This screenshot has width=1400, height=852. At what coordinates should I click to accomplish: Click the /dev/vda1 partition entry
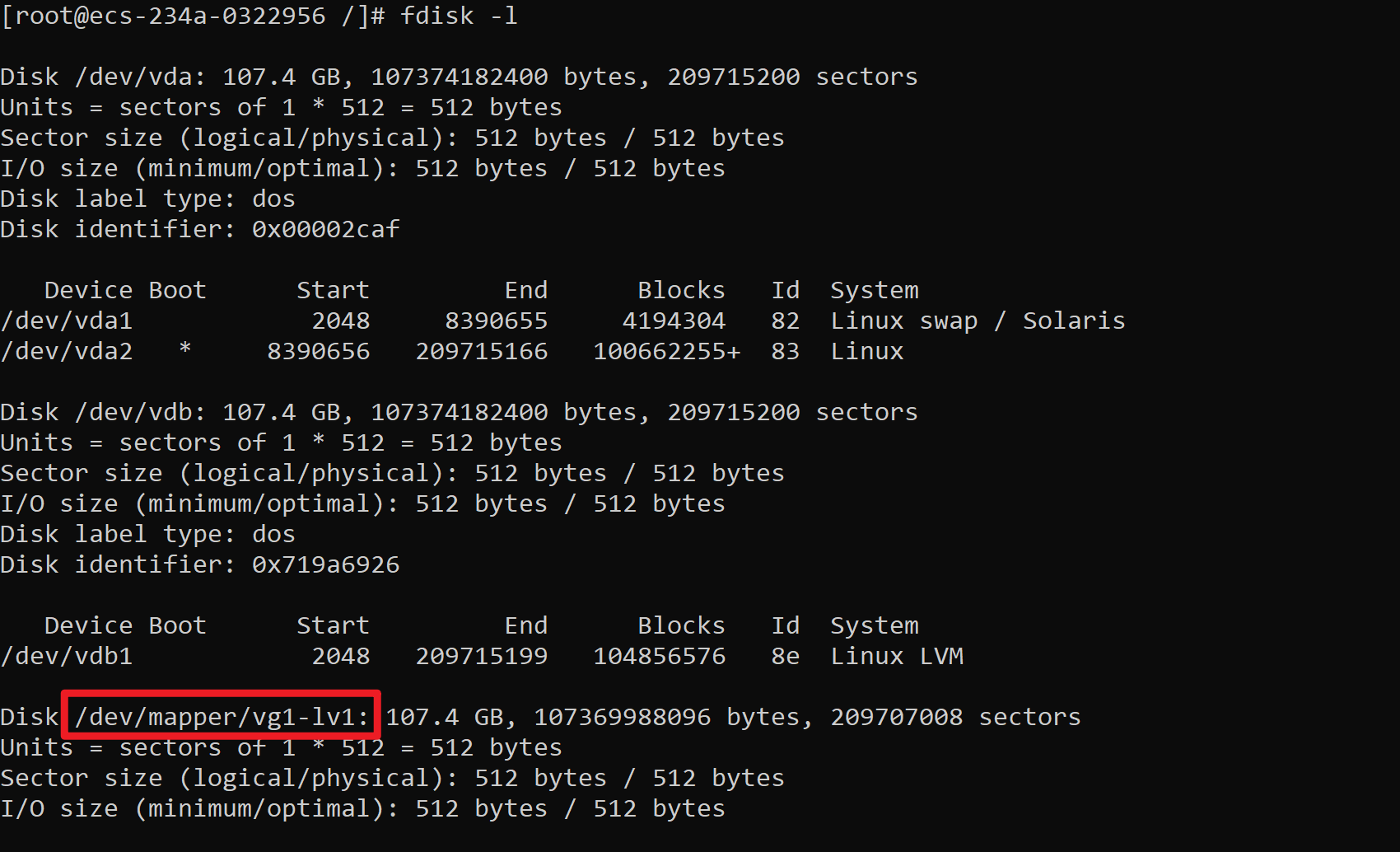click(67, 321)
